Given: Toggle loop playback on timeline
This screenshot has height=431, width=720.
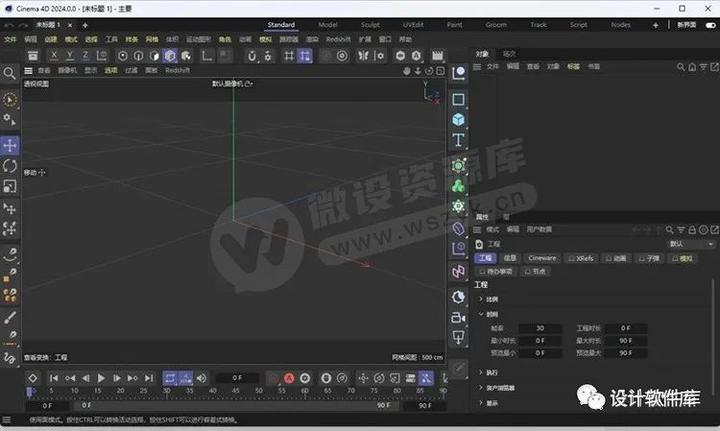Looking at the screenshot, I should pyautogui.click(x=170, y=378).
